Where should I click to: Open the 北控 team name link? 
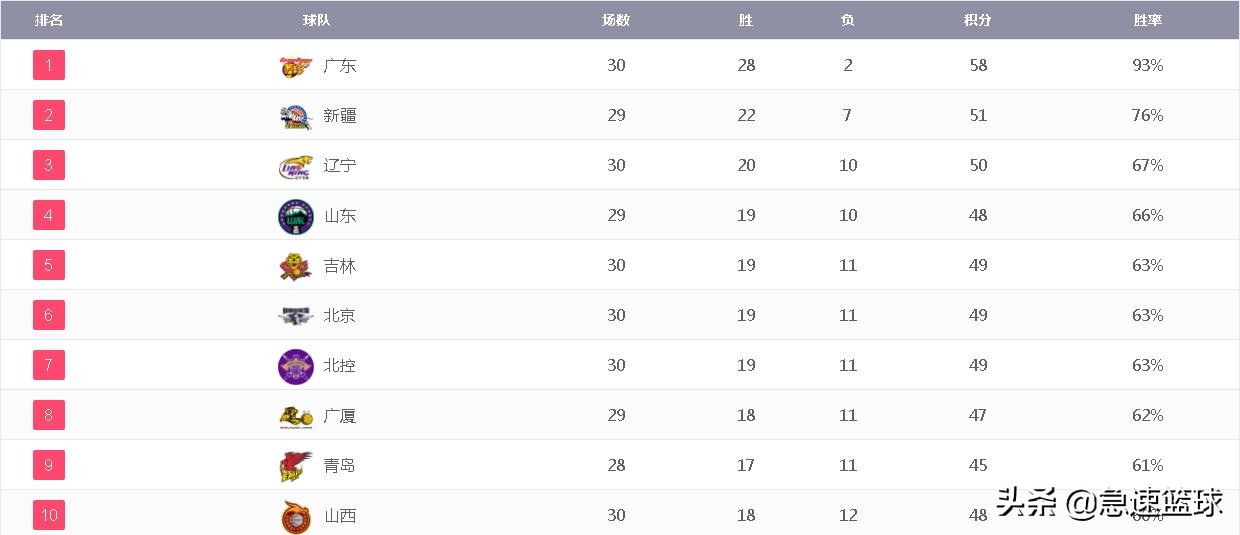340,366
